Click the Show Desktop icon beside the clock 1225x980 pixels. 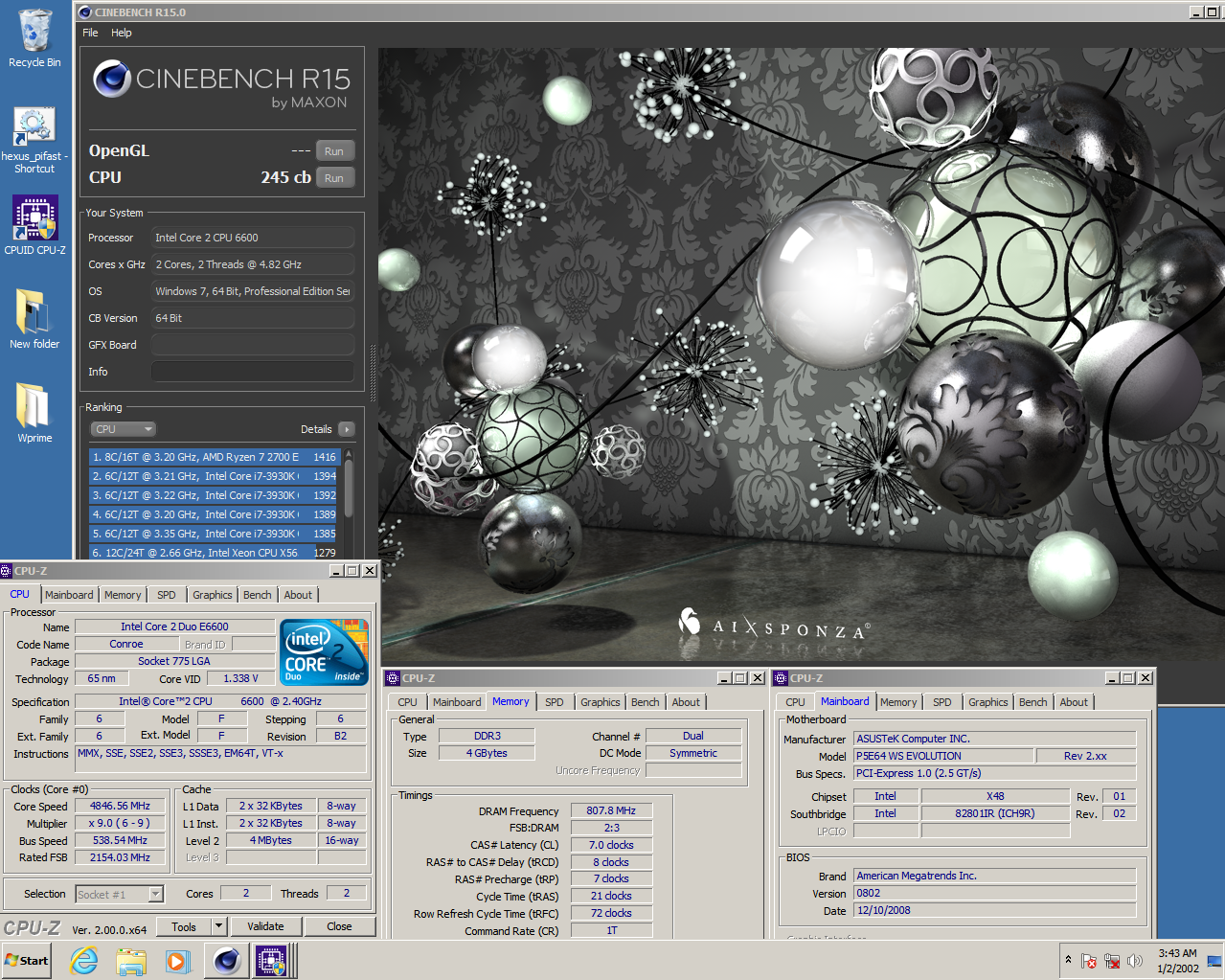click(1214, 961)
